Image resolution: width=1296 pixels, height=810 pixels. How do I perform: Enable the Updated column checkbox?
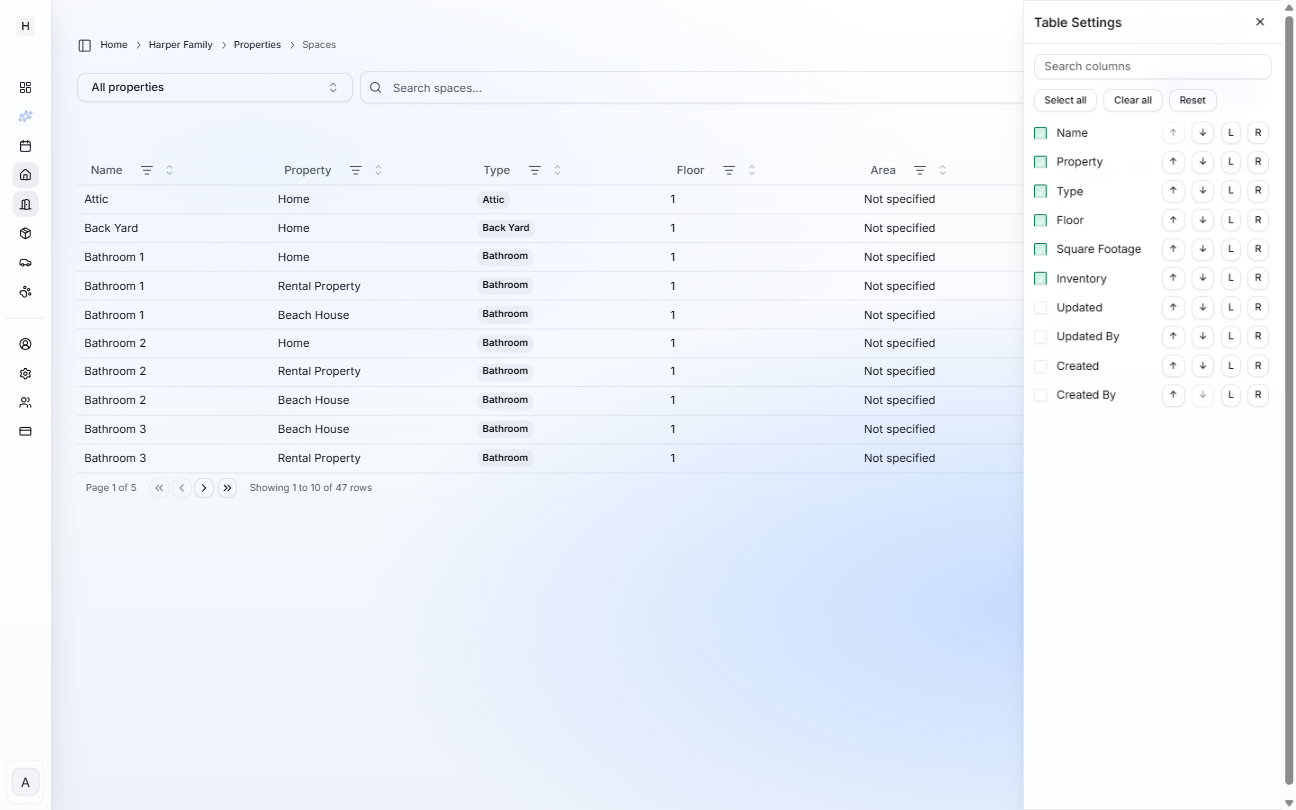point(1041,307)
